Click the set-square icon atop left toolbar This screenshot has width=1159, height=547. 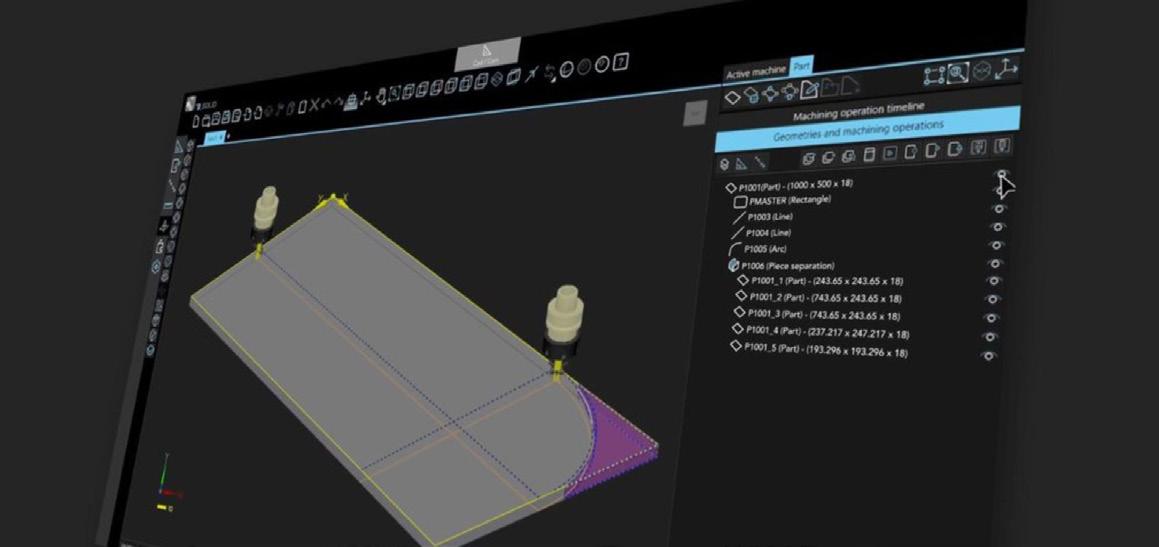[180, 145]
